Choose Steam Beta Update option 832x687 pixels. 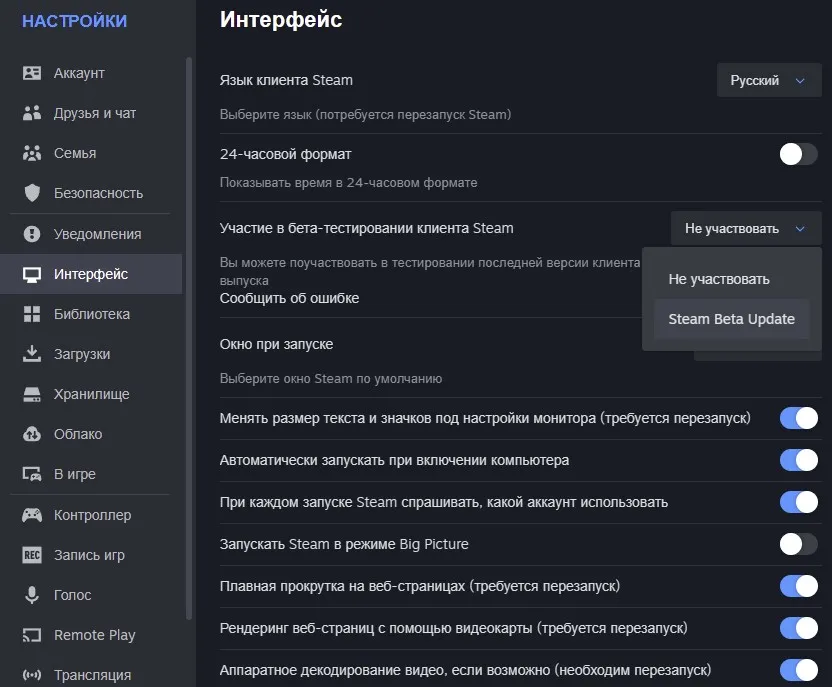click(x=732, y=319)
